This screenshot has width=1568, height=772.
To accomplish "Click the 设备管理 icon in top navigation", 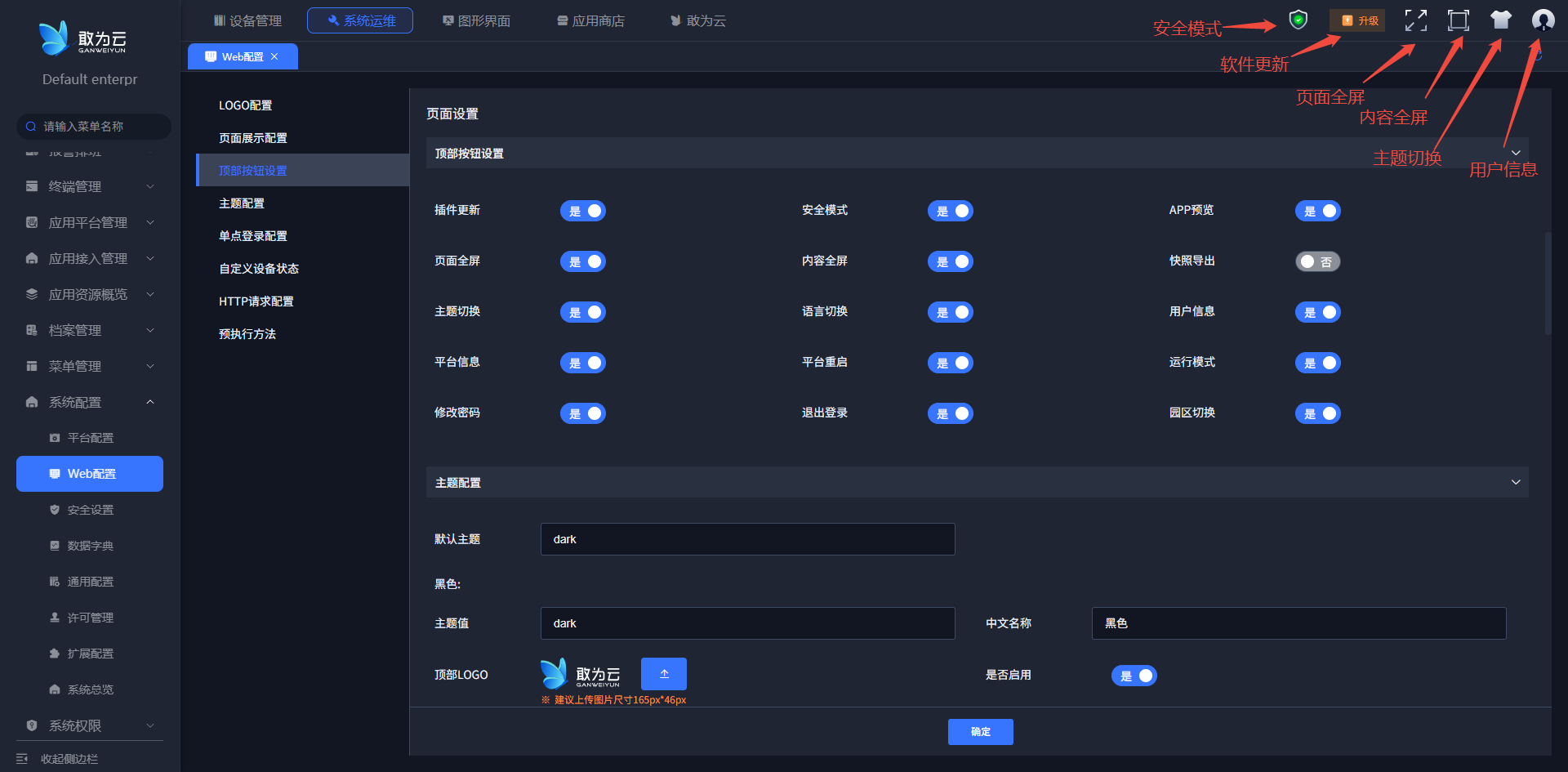I will point(220,20).
